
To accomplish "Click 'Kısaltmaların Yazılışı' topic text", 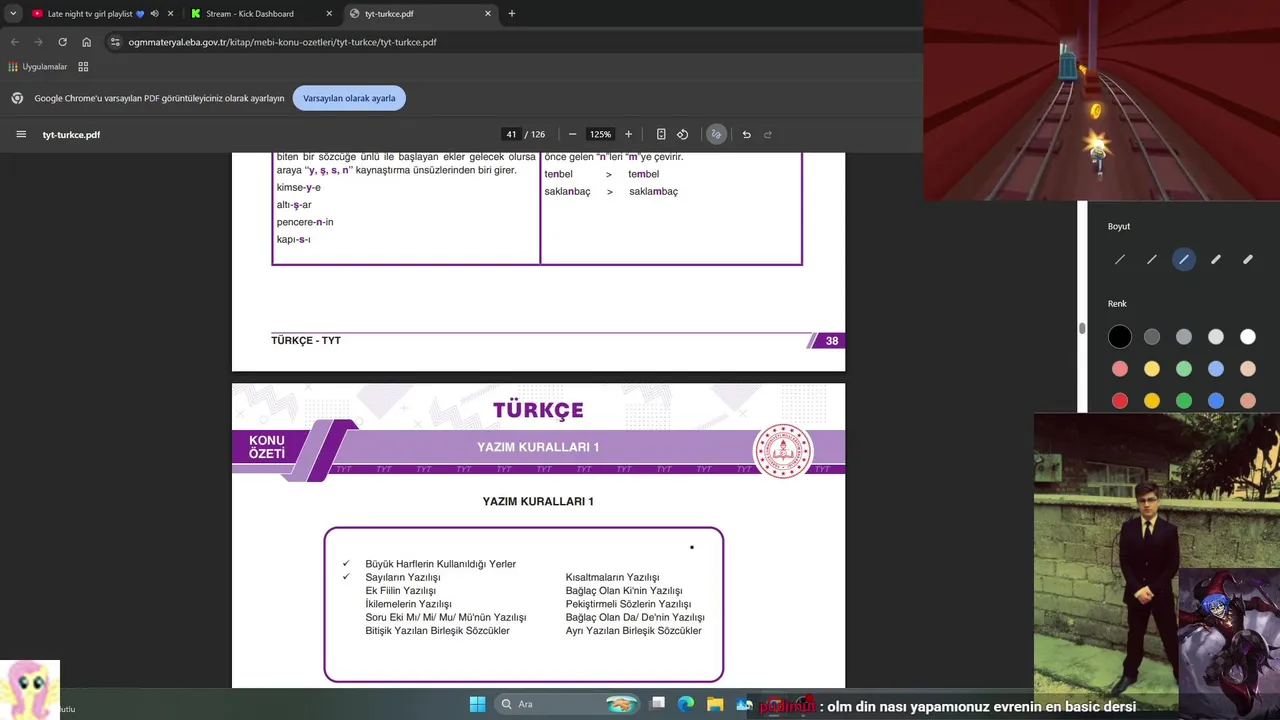I will [612, 577].
